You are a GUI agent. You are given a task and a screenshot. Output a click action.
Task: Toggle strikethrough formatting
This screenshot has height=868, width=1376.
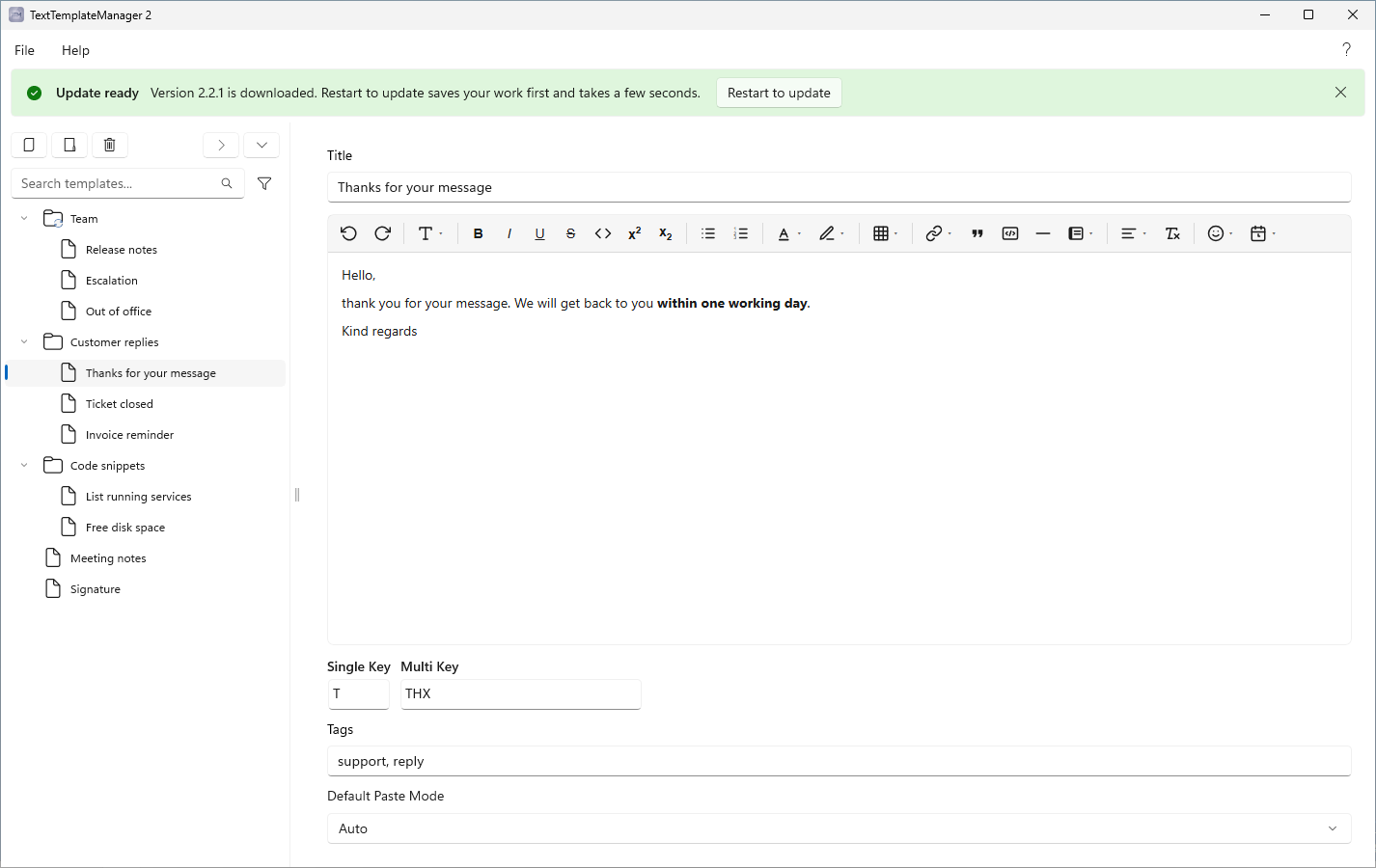(x=570, y=233)
